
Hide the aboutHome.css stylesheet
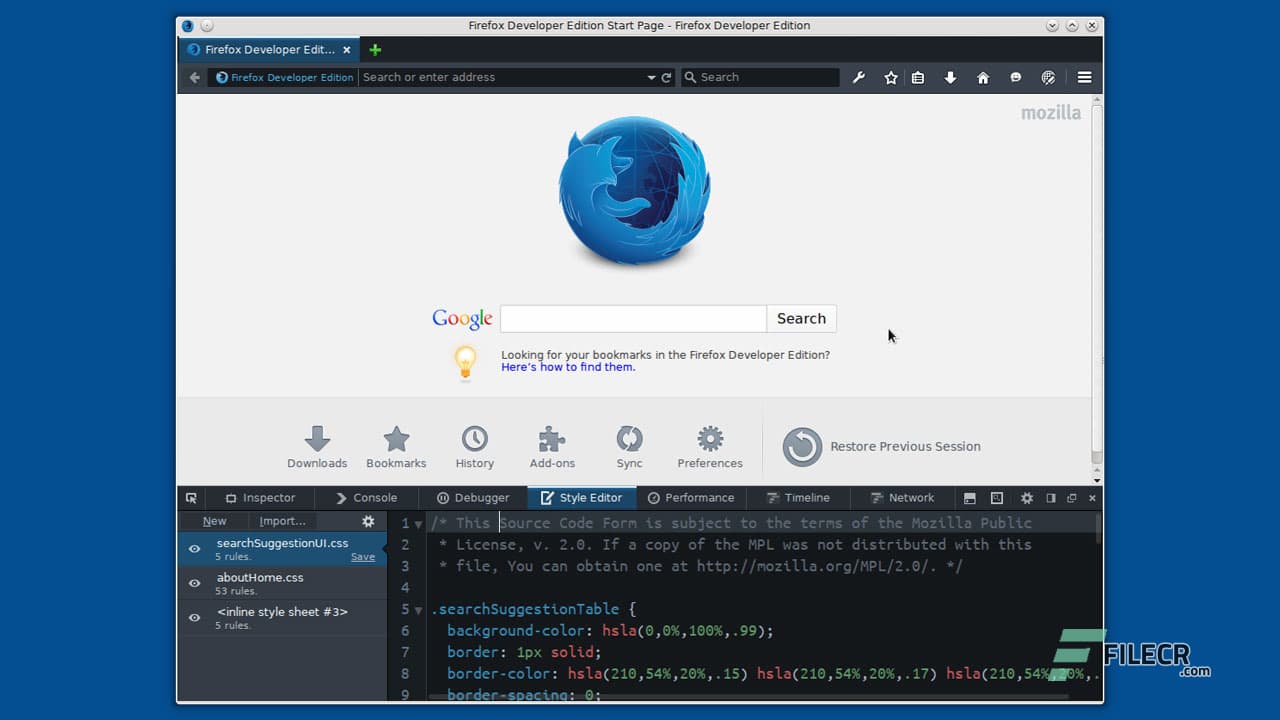pos(194,583)
